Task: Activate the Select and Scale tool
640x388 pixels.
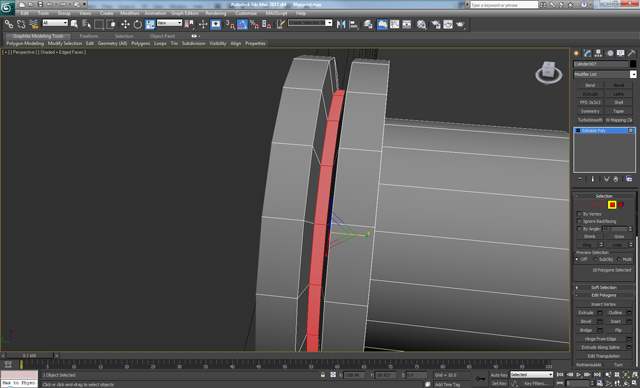Action: coord(150,24)
